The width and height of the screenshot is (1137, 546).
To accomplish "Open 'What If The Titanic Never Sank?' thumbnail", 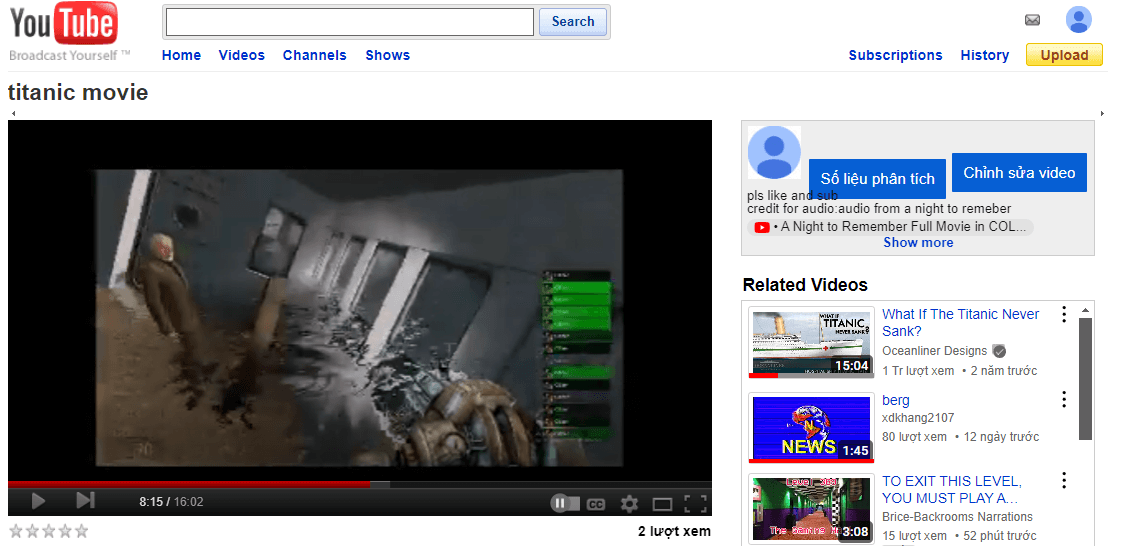I will tap(811, 343).
